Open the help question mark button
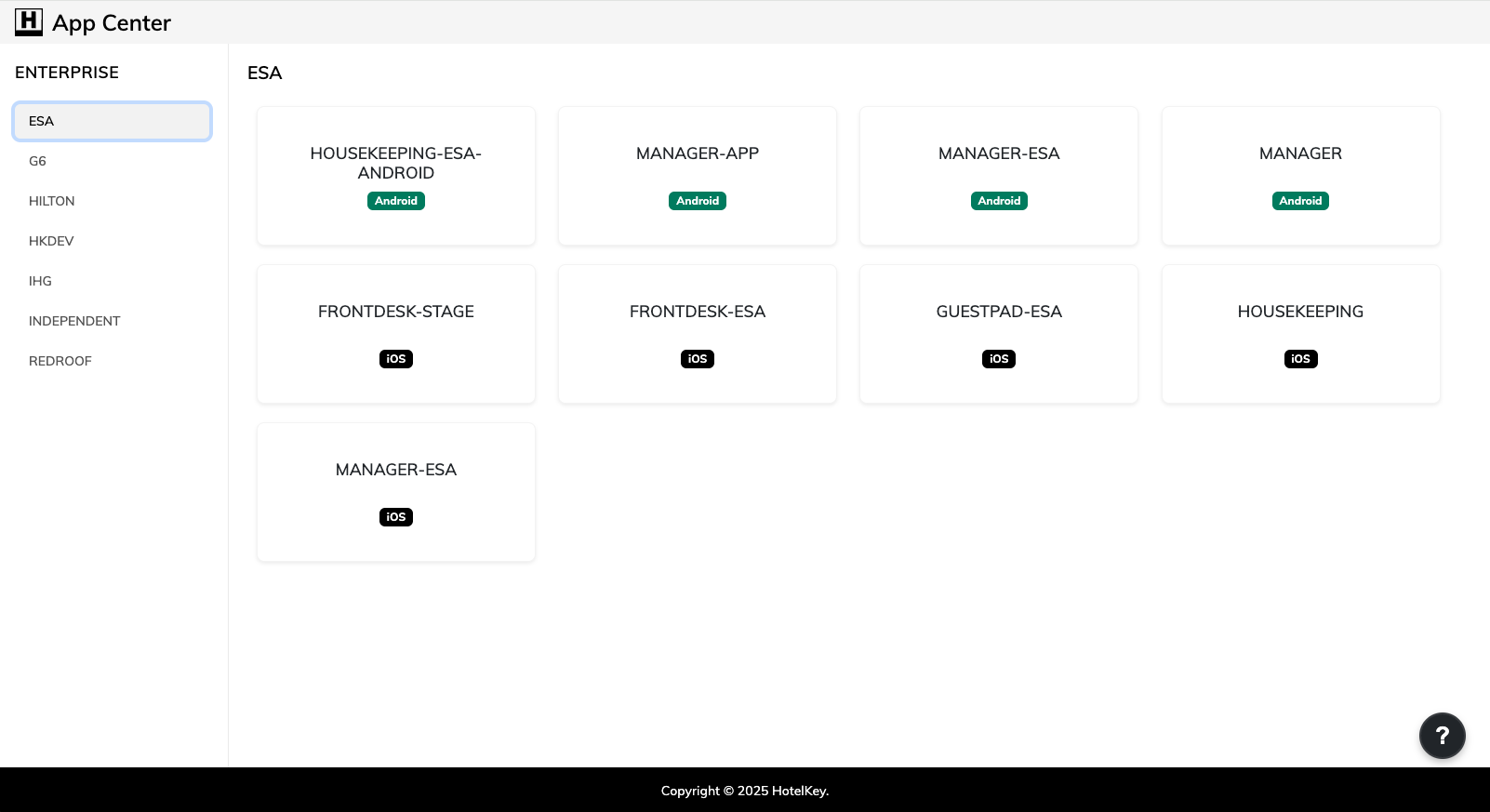This screenshot has height=812, width=1490. [1442, 736]
